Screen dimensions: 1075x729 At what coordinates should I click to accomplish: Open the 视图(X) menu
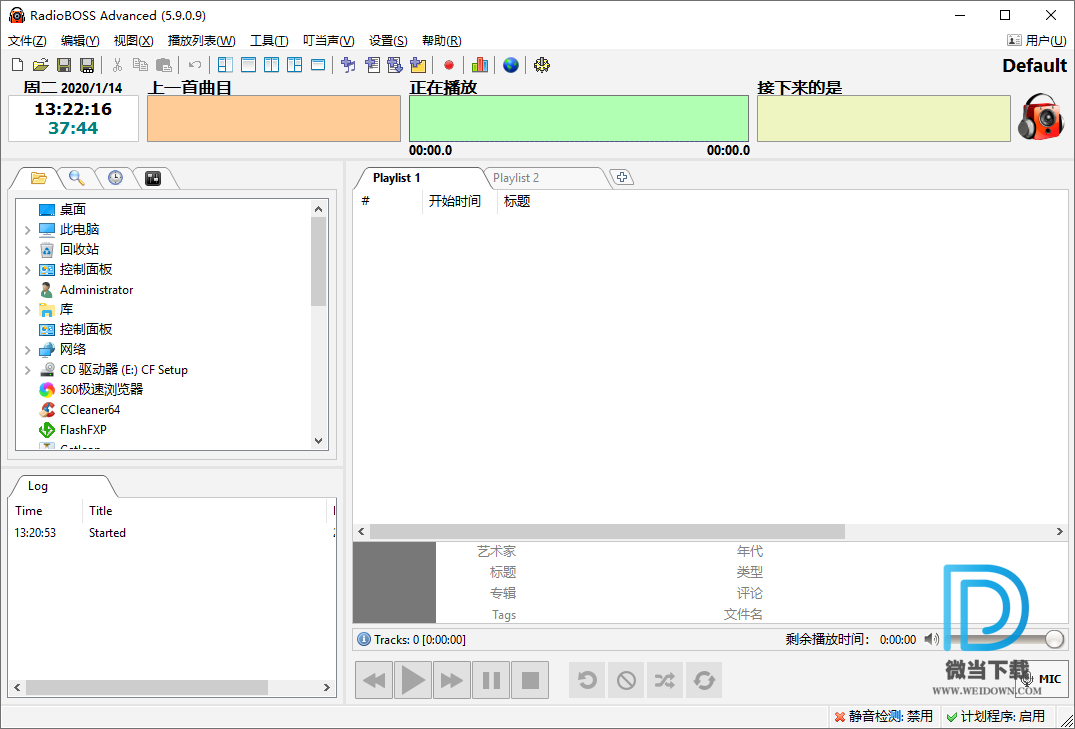pyautogui.click(x=133, y=41)
